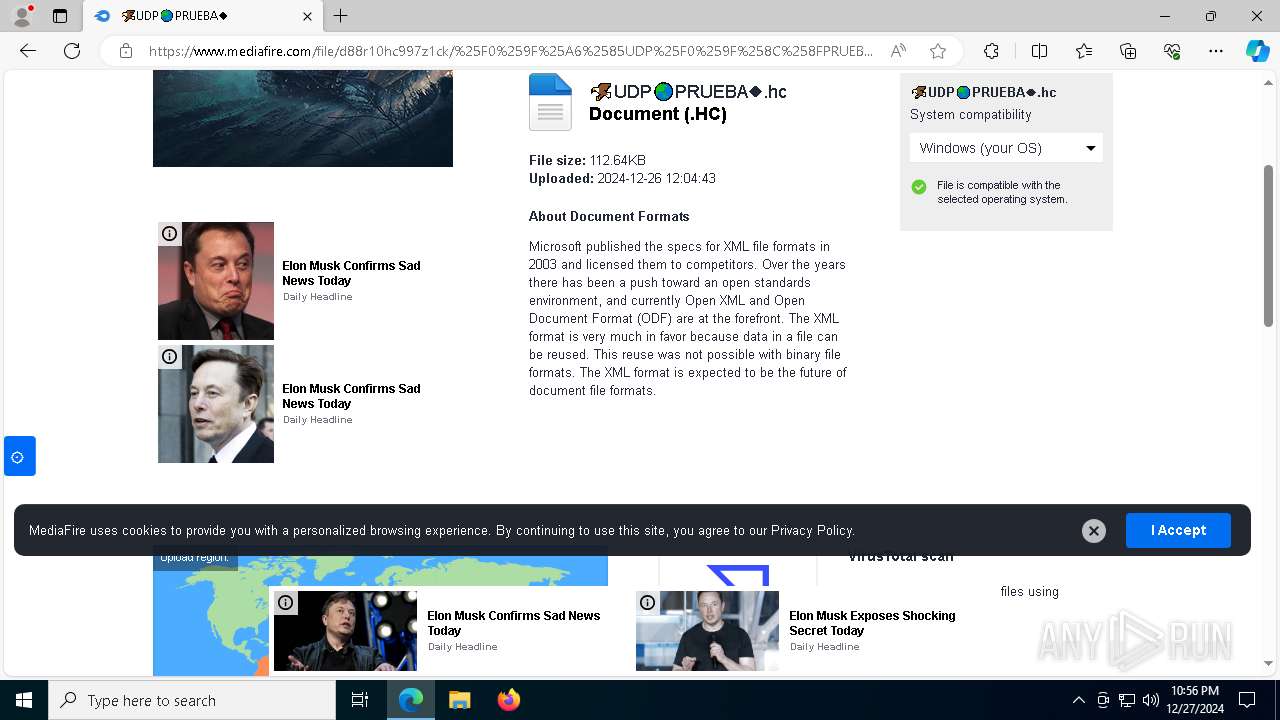Open the Favorites list
This screenshot has height=720, width=1280.
[x=1084, y=51]
